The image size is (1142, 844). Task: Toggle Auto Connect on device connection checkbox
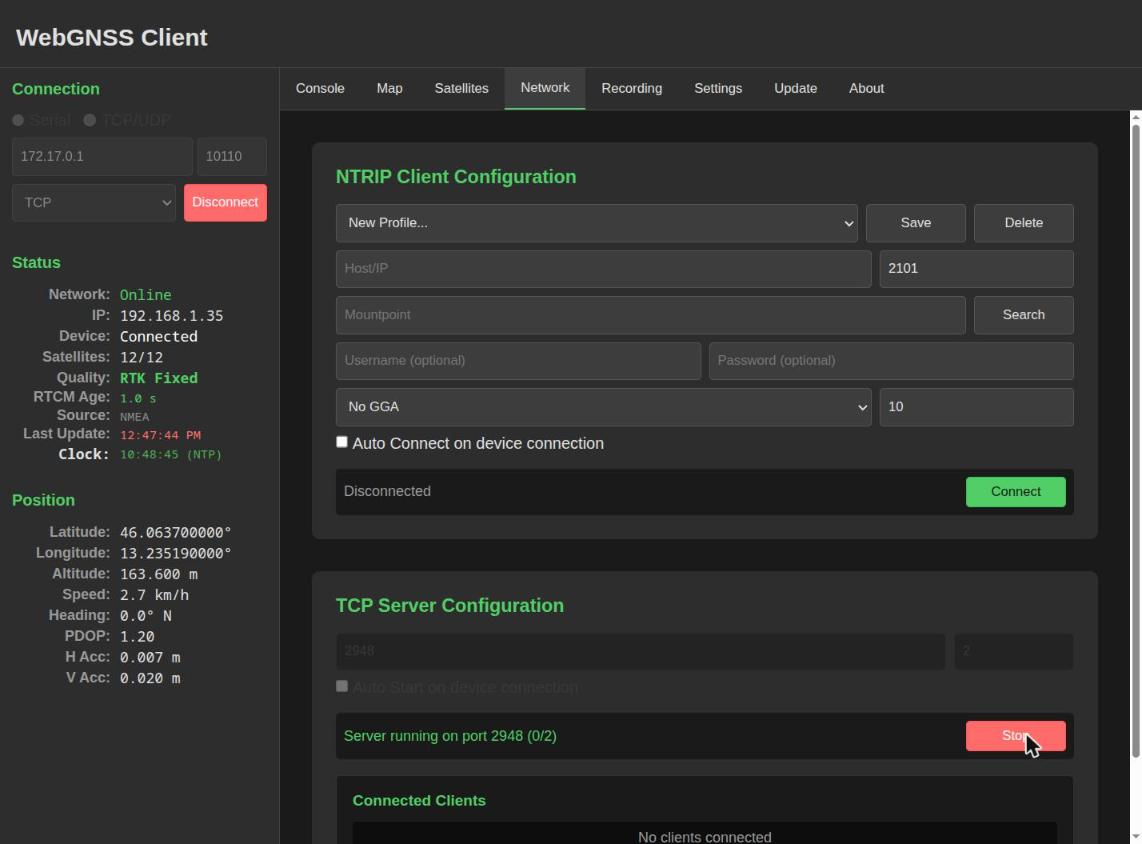[342, 442]
